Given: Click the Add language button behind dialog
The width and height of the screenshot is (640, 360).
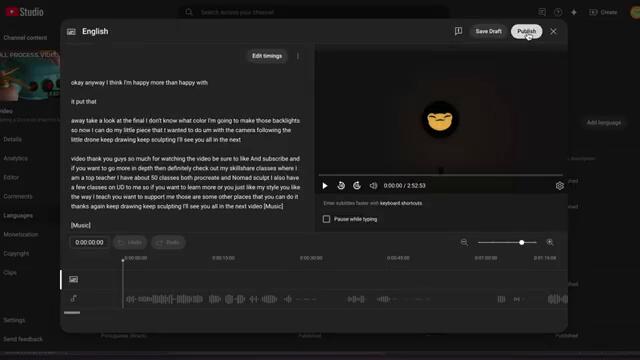Looking at the screenshot, I should [x=604, y=122].
